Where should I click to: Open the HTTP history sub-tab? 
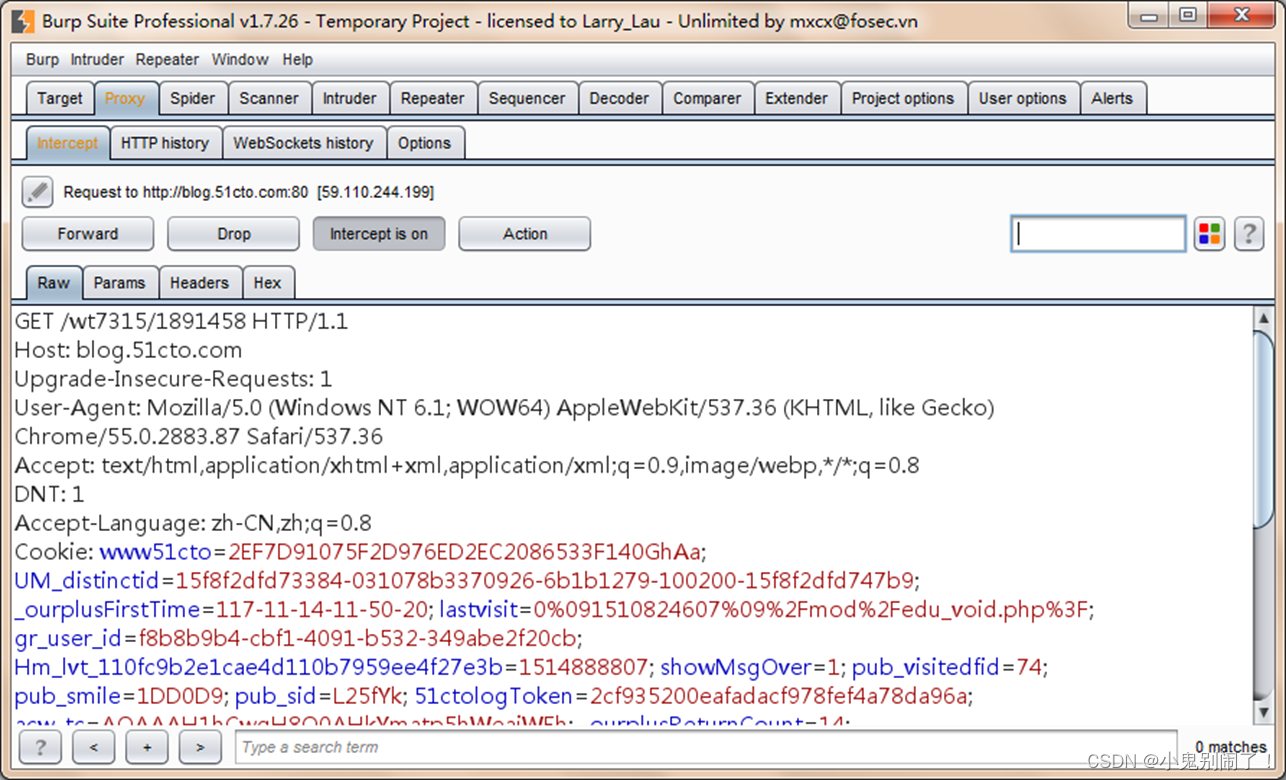point(165,143)
